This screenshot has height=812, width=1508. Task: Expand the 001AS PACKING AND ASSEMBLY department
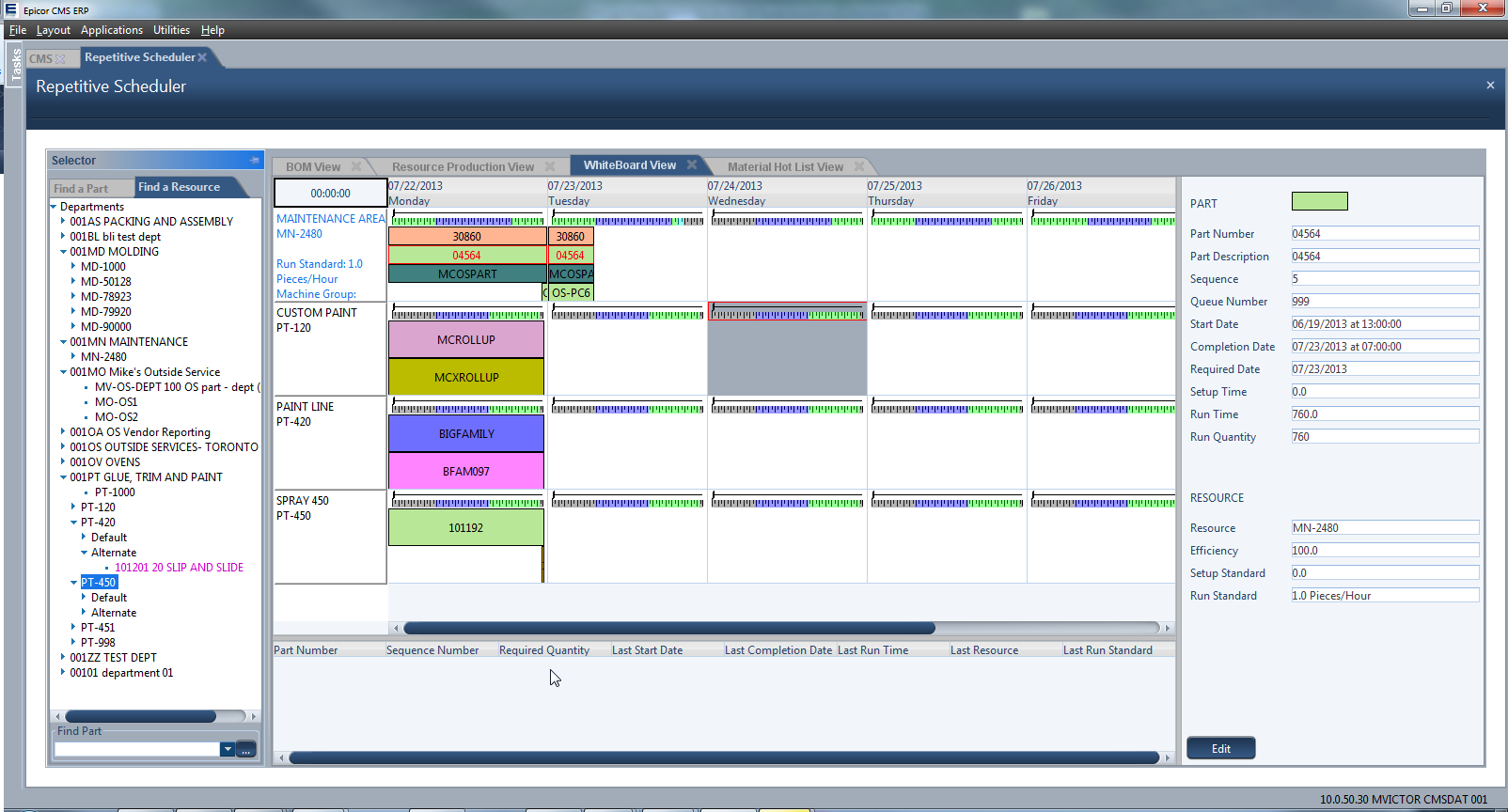63,222
